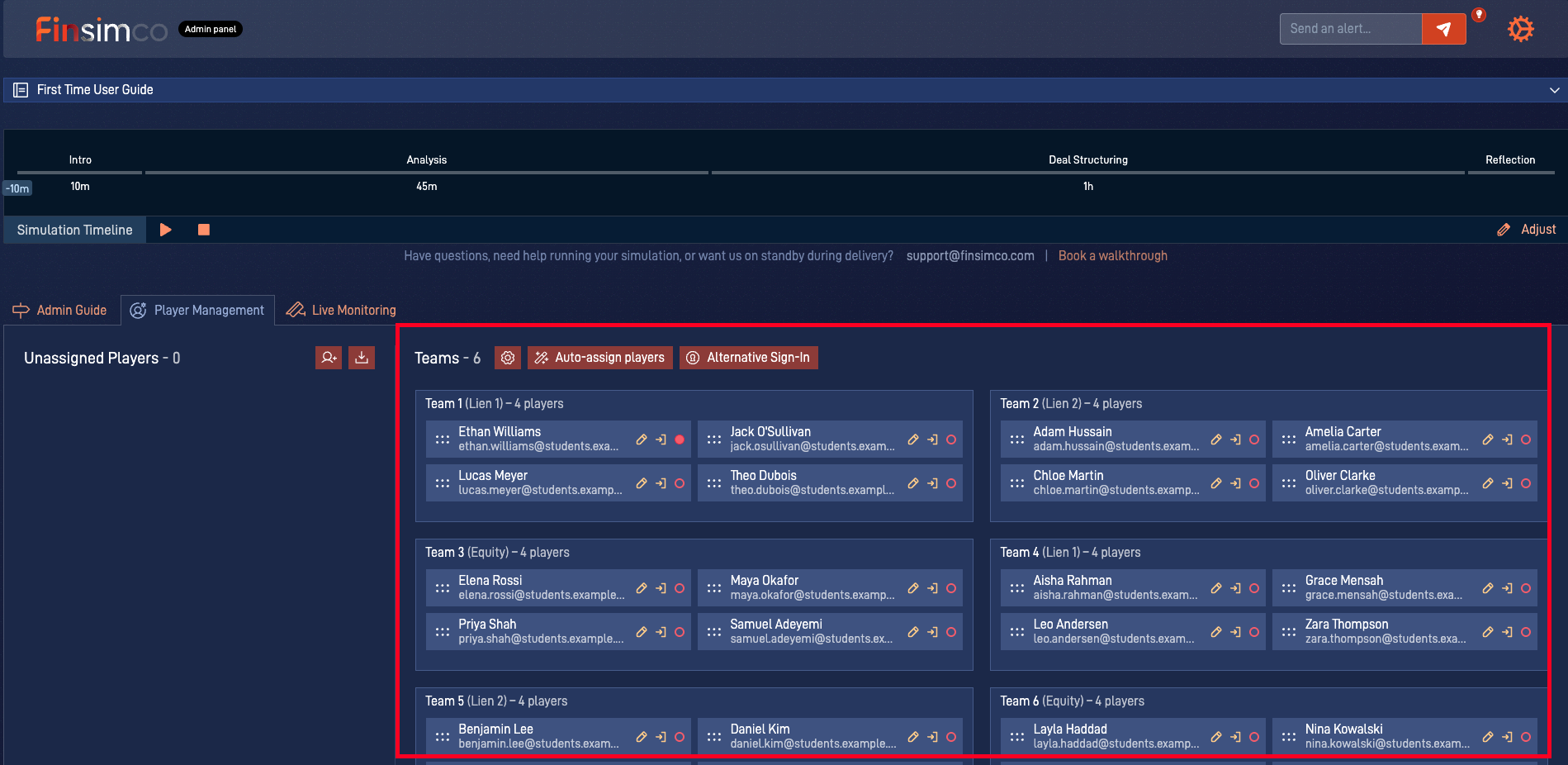Click the Team 3 (Equity) header
The height and width of the screenshot is (765, 1568).
(x=497, y=552)
